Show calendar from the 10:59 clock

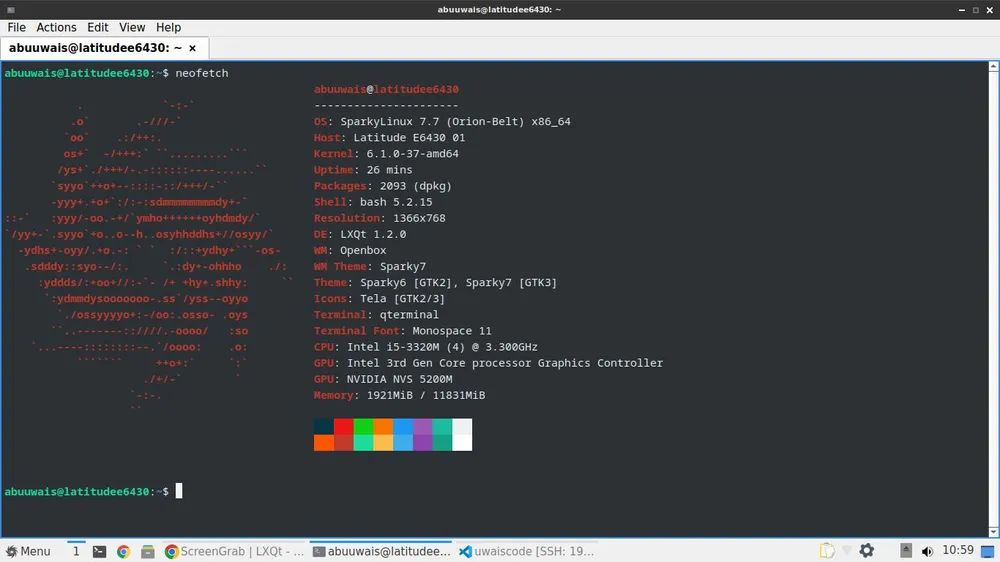[958, 551]
